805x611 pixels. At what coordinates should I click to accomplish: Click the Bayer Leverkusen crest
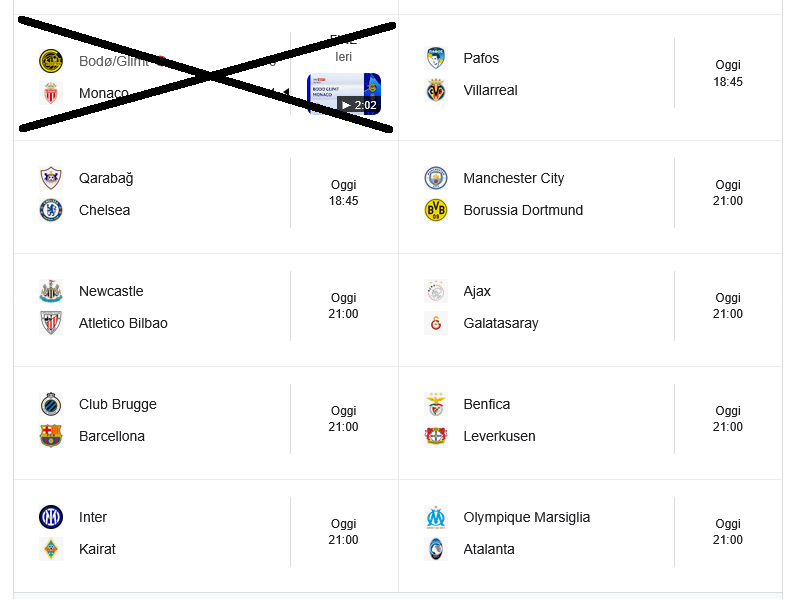pyautogui.click(x=436, y=436)
